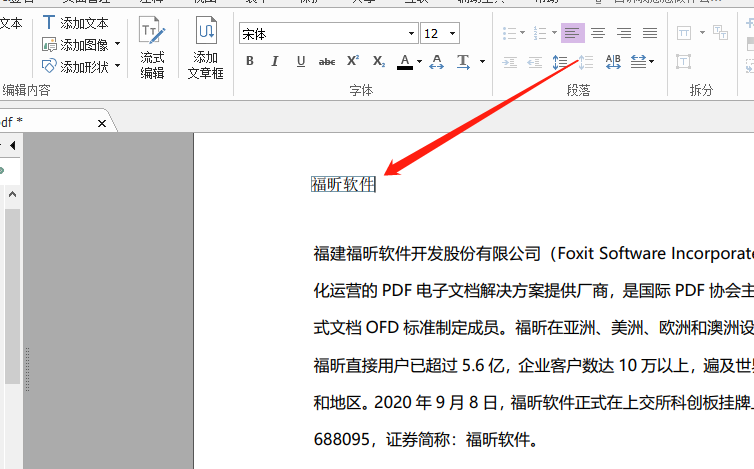Click the decrease indent icon
The height and width of the screenshot is (469, 754).
(535, 62)
